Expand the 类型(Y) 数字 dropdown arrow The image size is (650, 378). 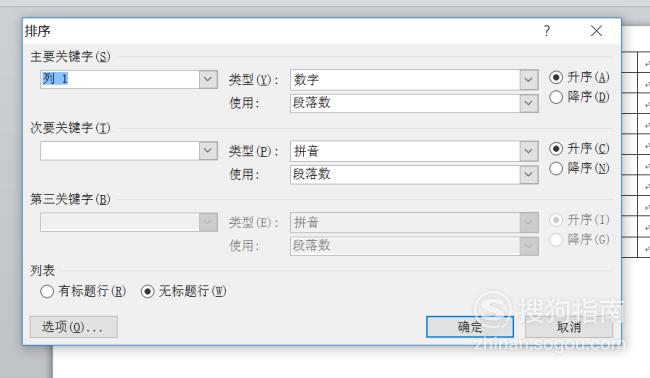(529, 80)
